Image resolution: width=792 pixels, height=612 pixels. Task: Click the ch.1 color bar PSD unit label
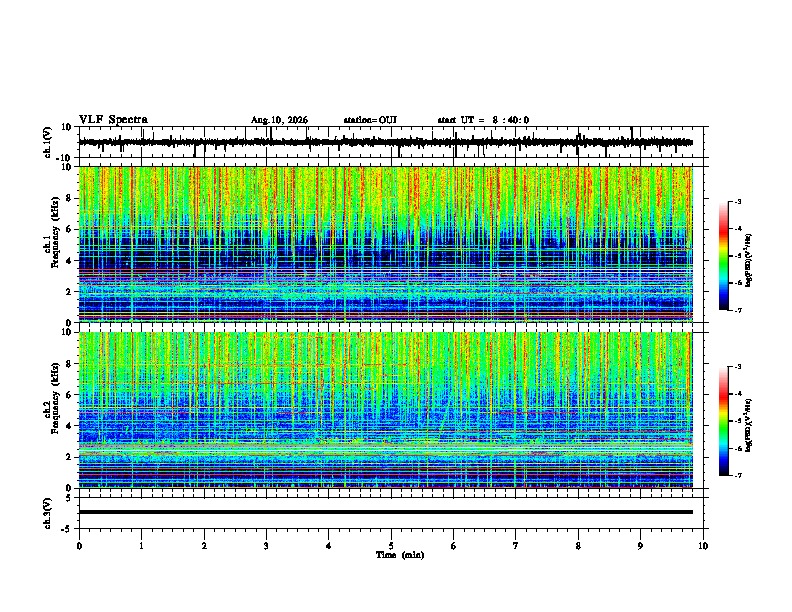click(x=749, y=261)
